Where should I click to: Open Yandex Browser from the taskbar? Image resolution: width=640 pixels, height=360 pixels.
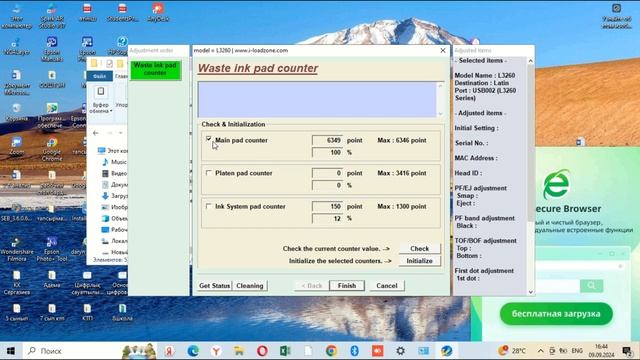pyautogui.click(x=216, y=351)
